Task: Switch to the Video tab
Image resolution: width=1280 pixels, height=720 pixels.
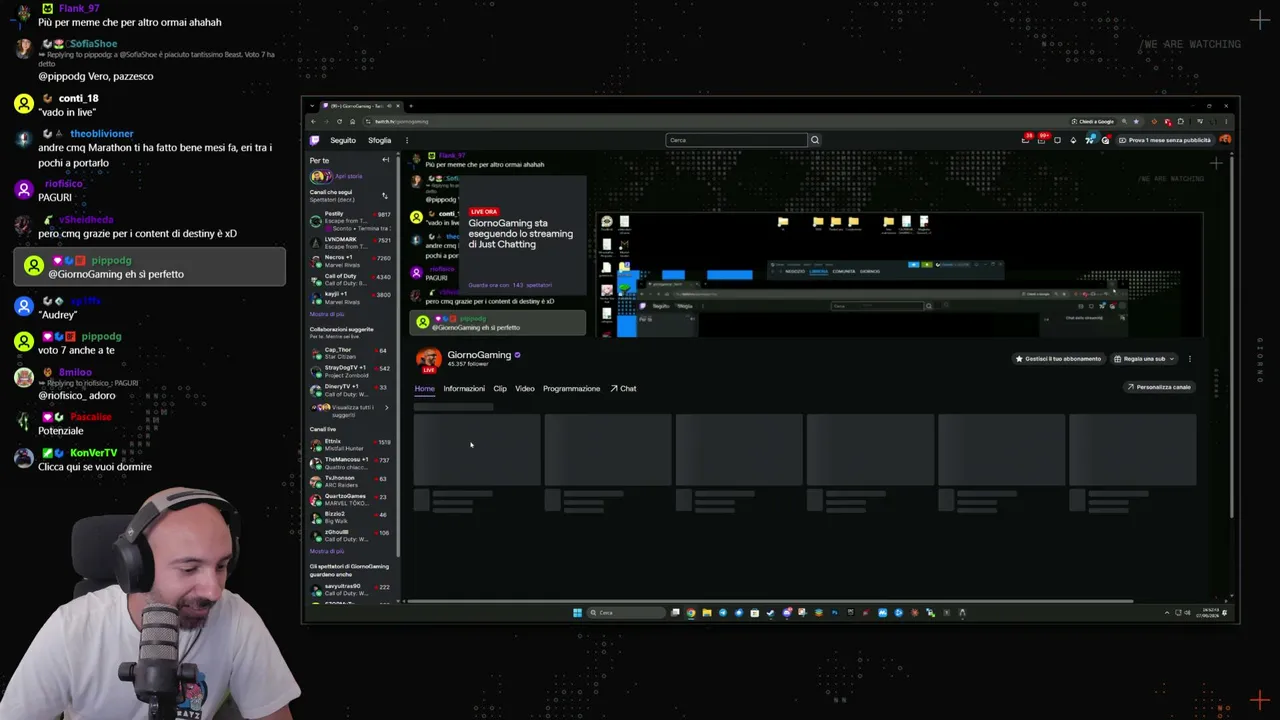Action: pos(525,388)
